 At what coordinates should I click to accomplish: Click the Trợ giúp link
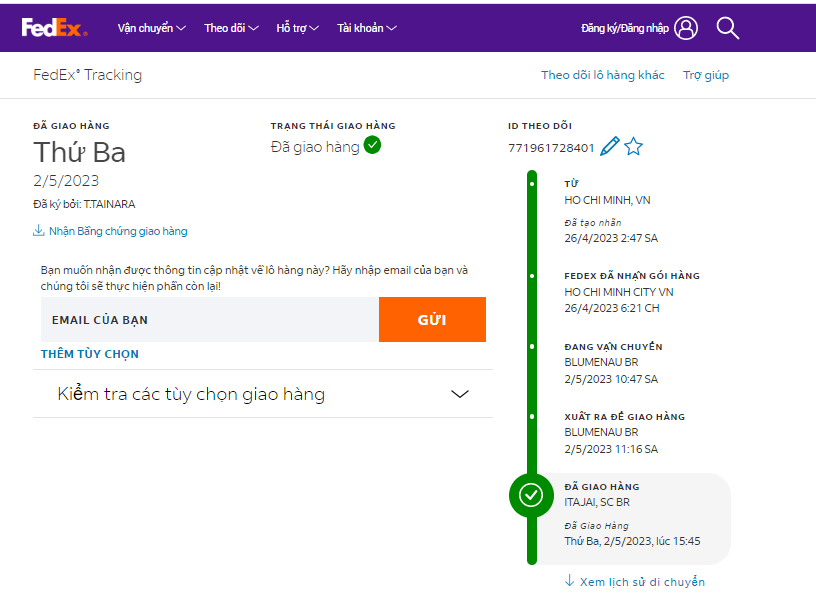coord(706,75)
